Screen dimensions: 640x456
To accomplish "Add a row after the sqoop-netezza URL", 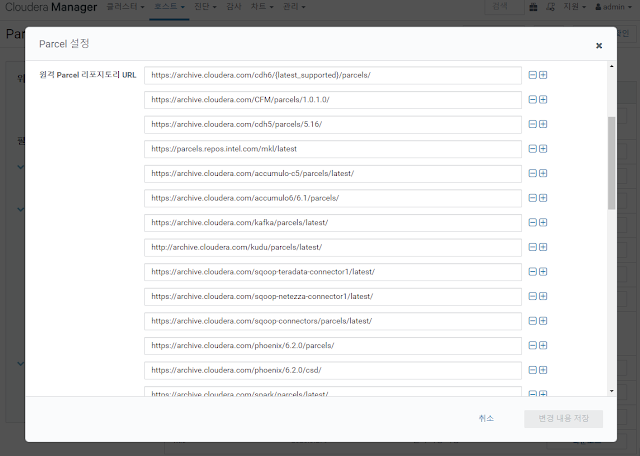I will pyautogui.click(x=543, y=296).
